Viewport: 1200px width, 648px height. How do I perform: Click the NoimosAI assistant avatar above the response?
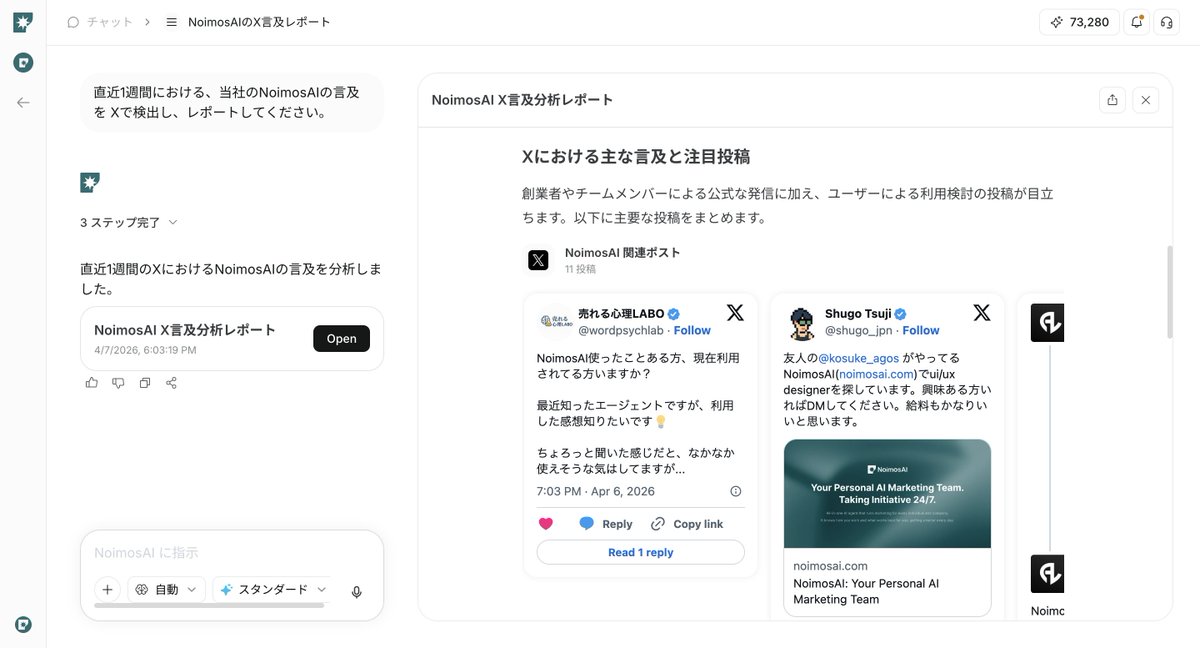[90, 182]
